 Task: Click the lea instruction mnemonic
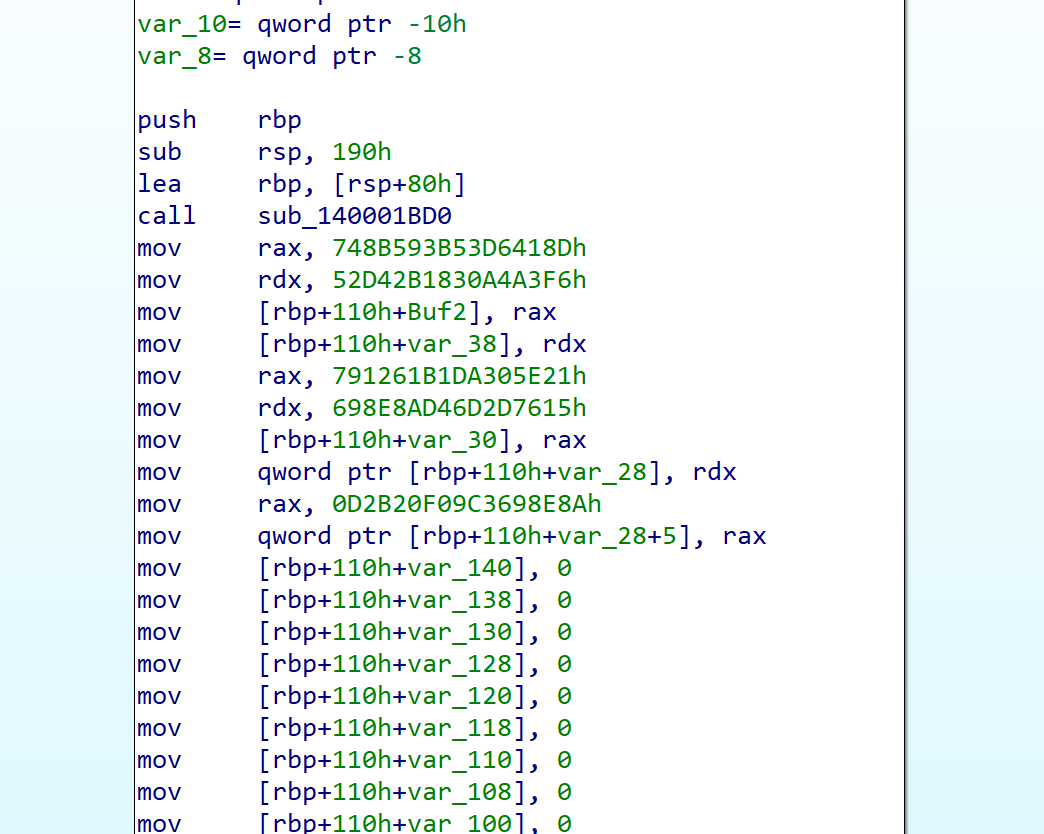click(159, 184)
